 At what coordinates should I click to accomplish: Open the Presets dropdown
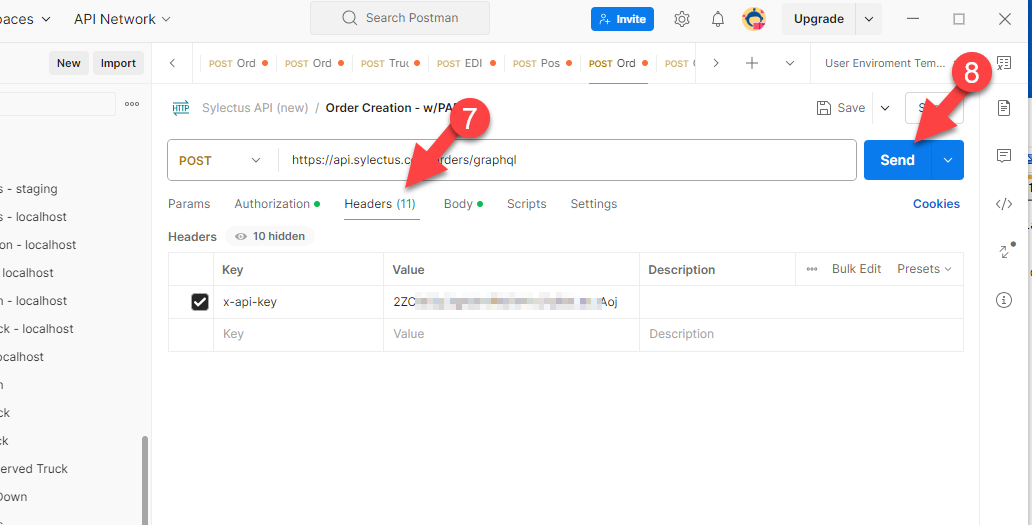(x=924, y=269)
